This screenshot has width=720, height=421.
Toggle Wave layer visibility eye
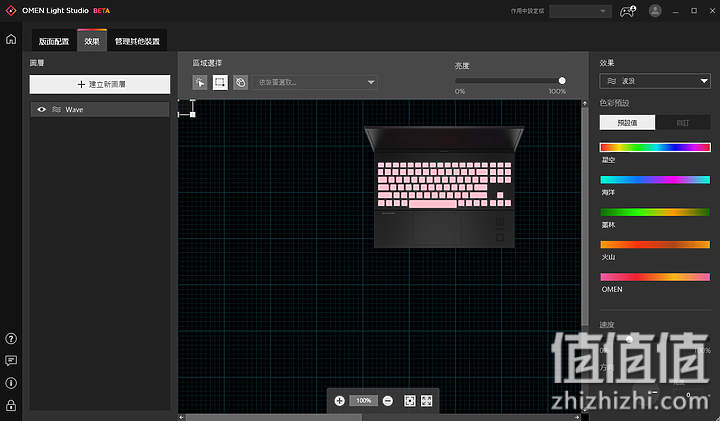coord(41,110)
